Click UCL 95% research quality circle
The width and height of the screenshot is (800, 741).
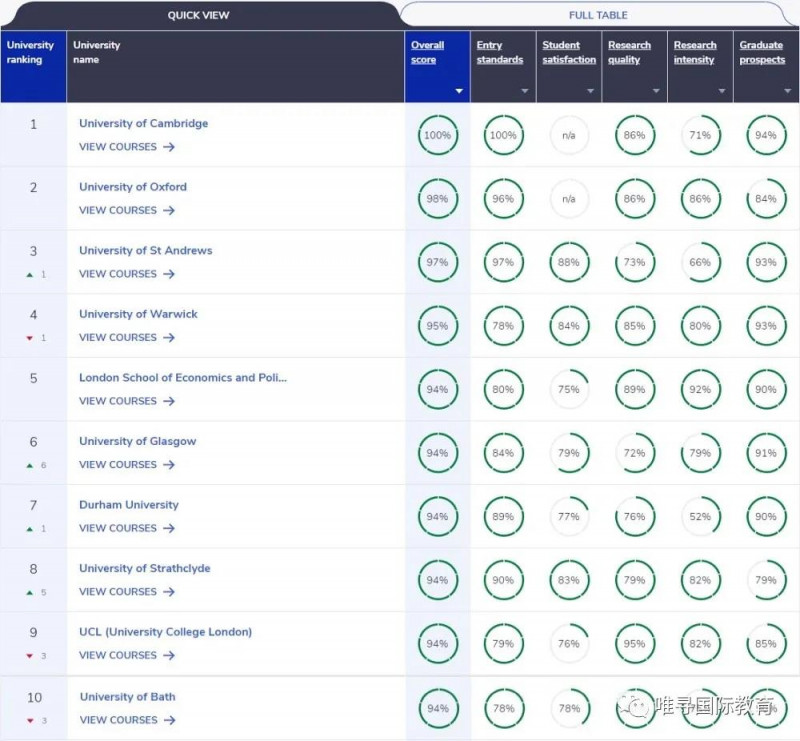tap(635, 644)
